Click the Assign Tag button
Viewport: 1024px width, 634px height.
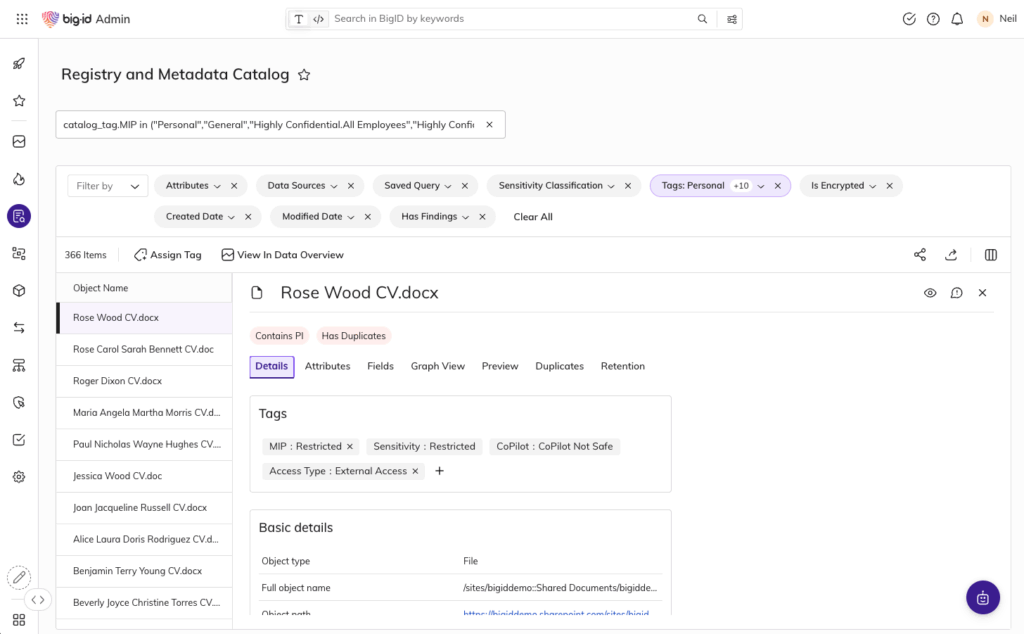tap(168, 255)
